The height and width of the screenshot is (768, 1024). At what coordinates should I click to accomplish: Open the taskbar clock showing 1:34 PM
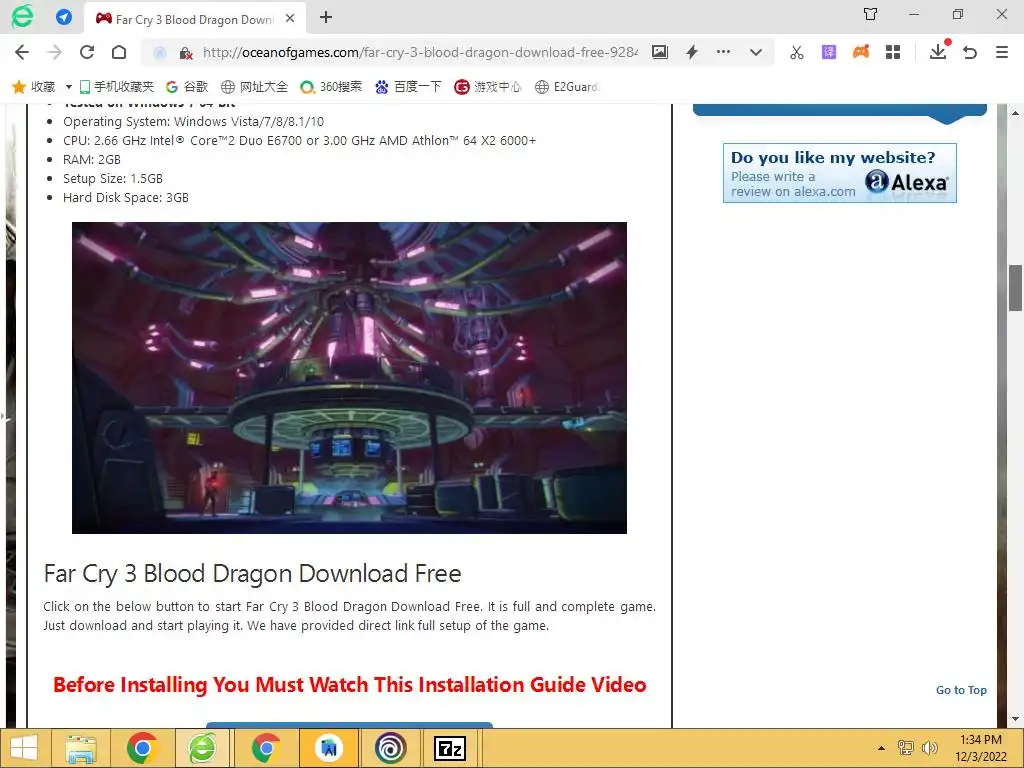980,748
